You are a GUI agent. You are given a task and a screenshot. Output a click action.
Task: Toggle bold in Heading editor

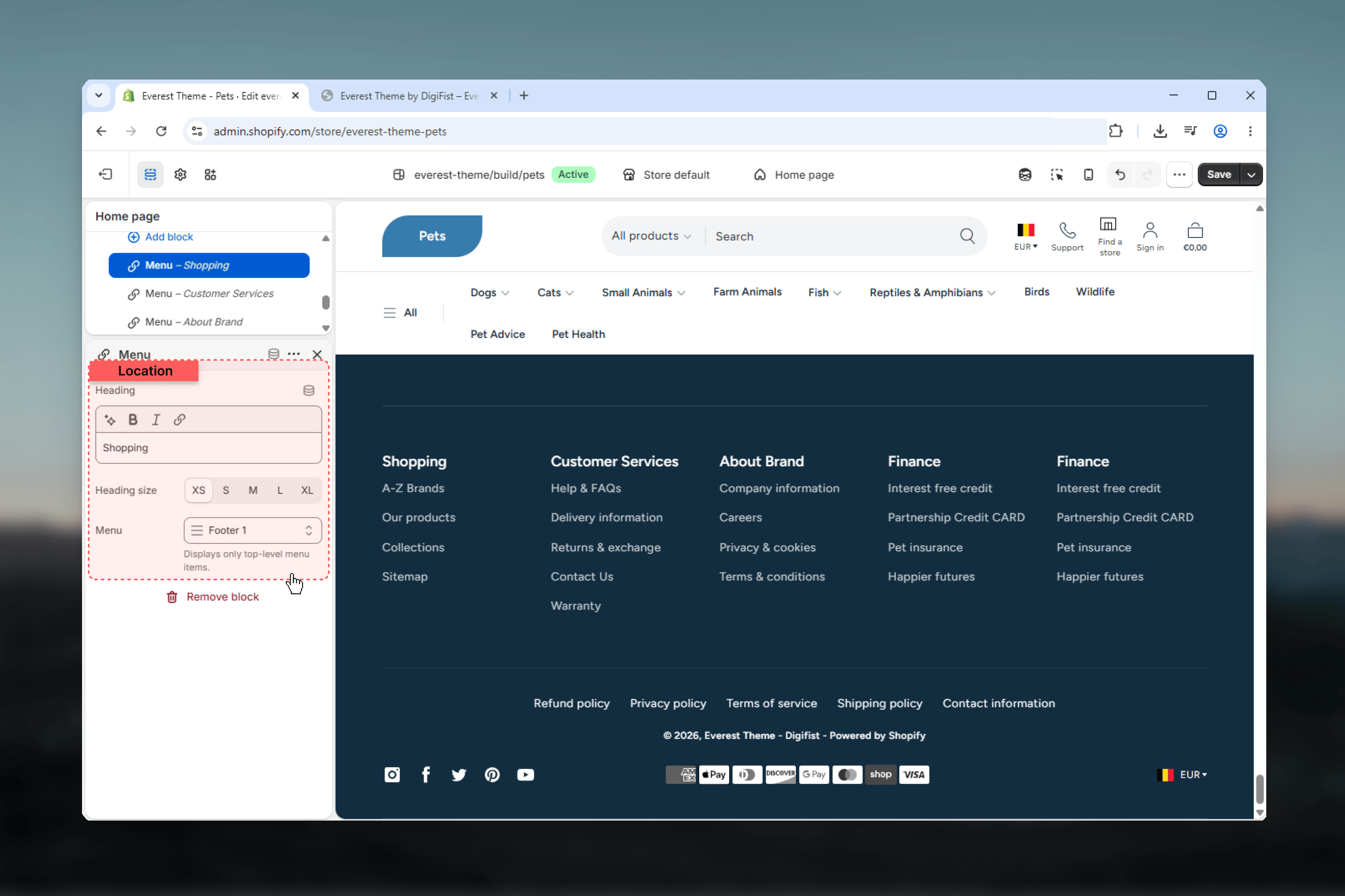tap(132, 420)
